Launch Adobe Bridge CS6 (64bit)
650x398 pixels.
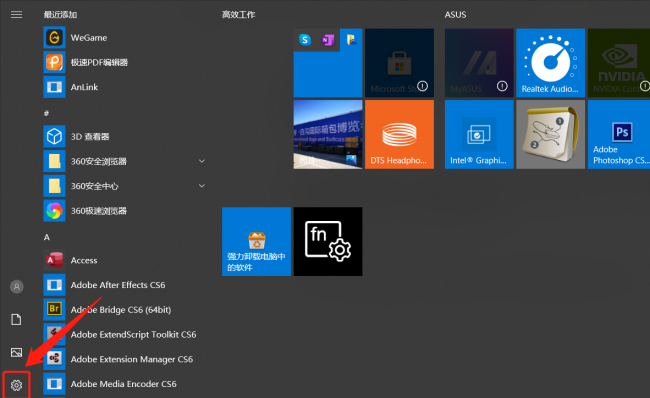point(124,310)
